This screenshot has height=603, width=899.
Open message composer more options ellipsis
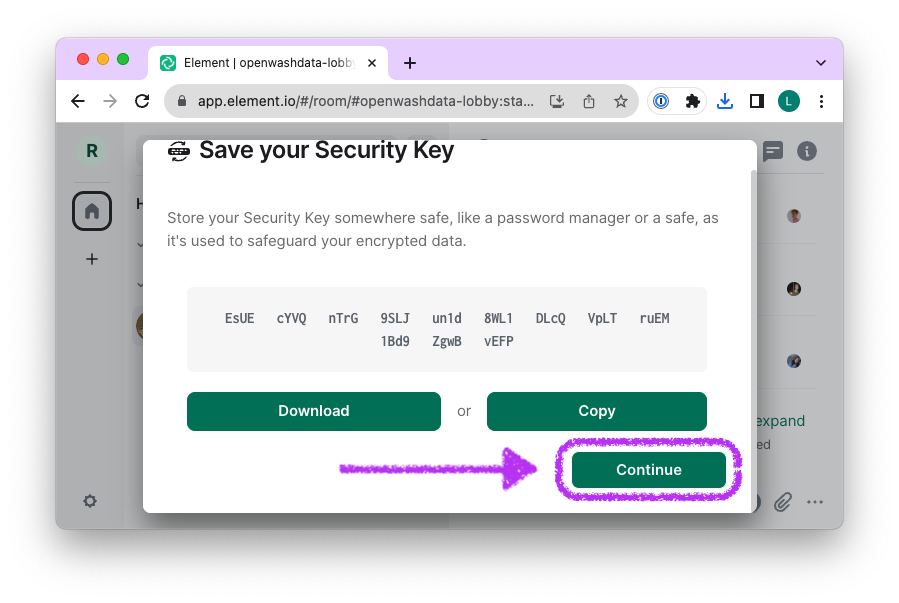click(x=815, y=502)
